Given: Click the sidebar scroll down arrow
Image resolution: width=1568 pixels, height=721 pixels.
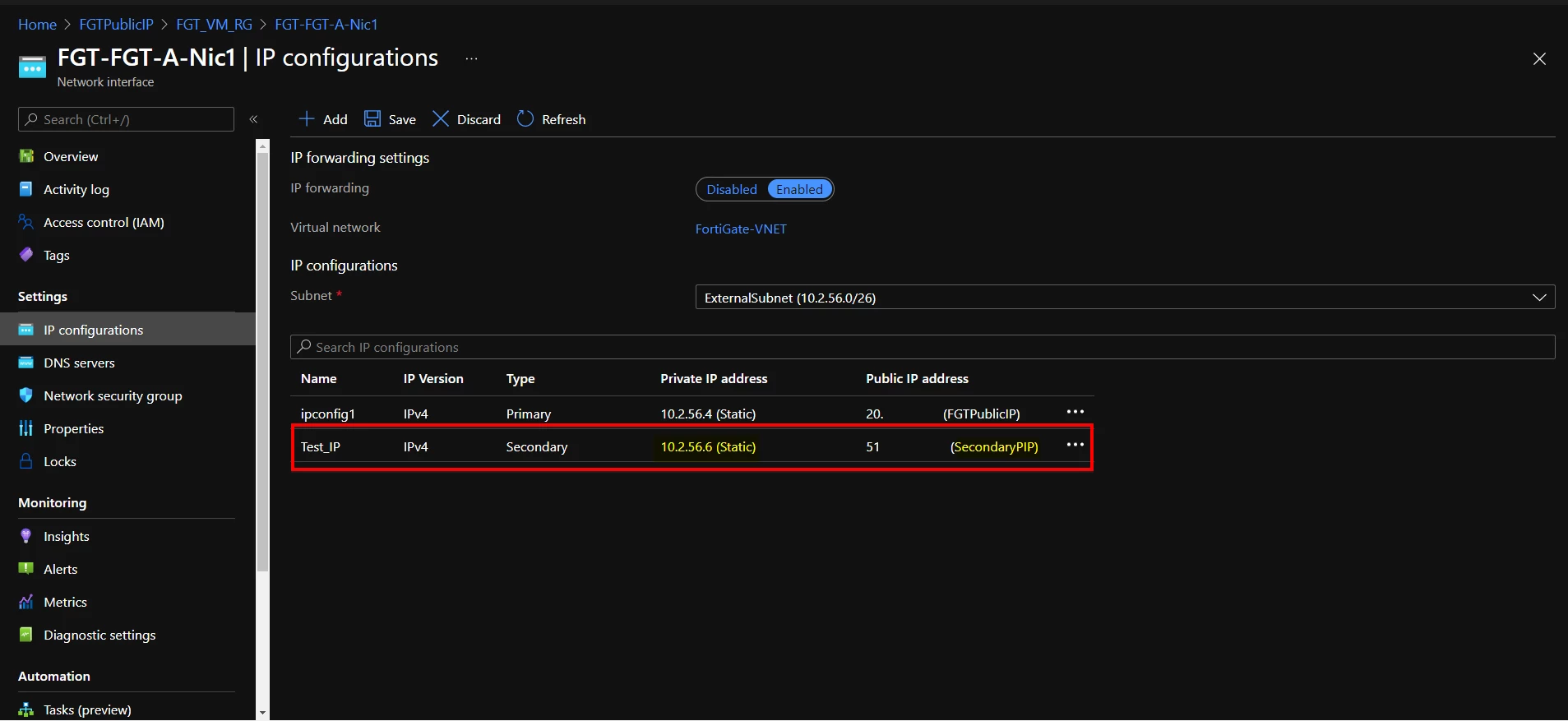Looking at the screenshot, I should (x=263, y=713).
